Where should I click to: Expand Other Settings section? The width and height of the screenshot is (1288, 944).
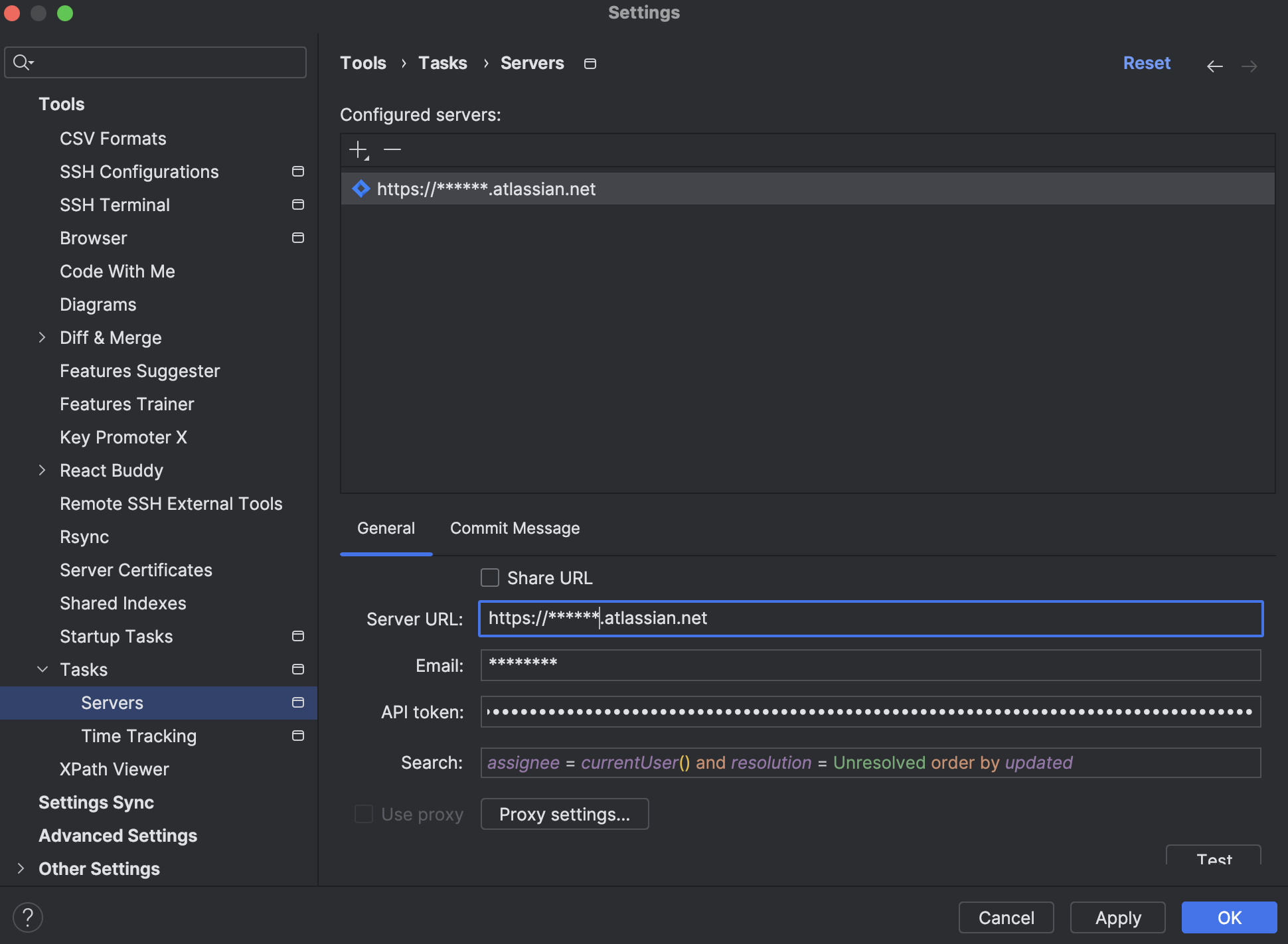pos(21,868)
